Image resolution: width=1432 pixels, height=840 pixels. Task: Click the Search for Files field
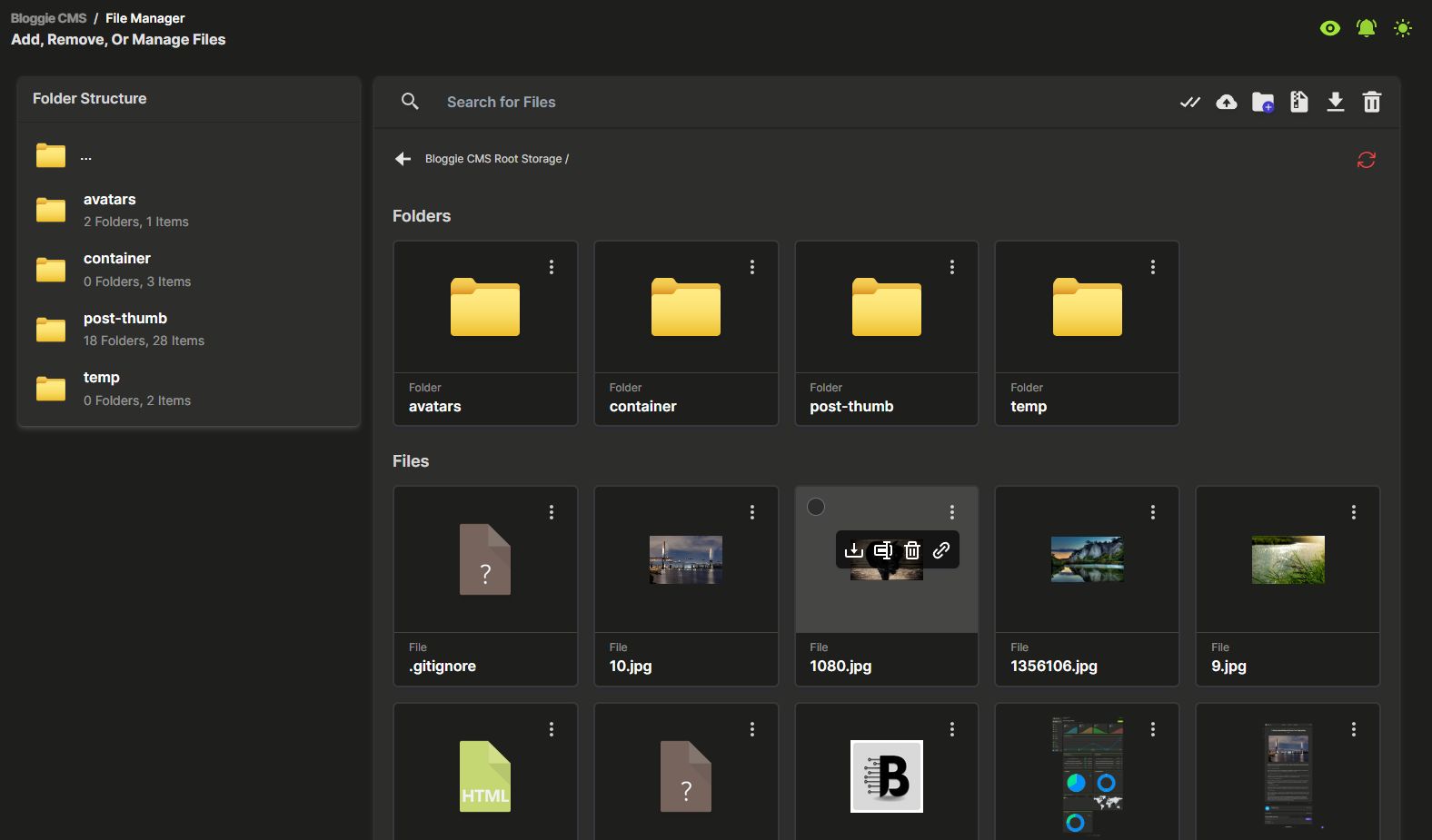(501, 102)
